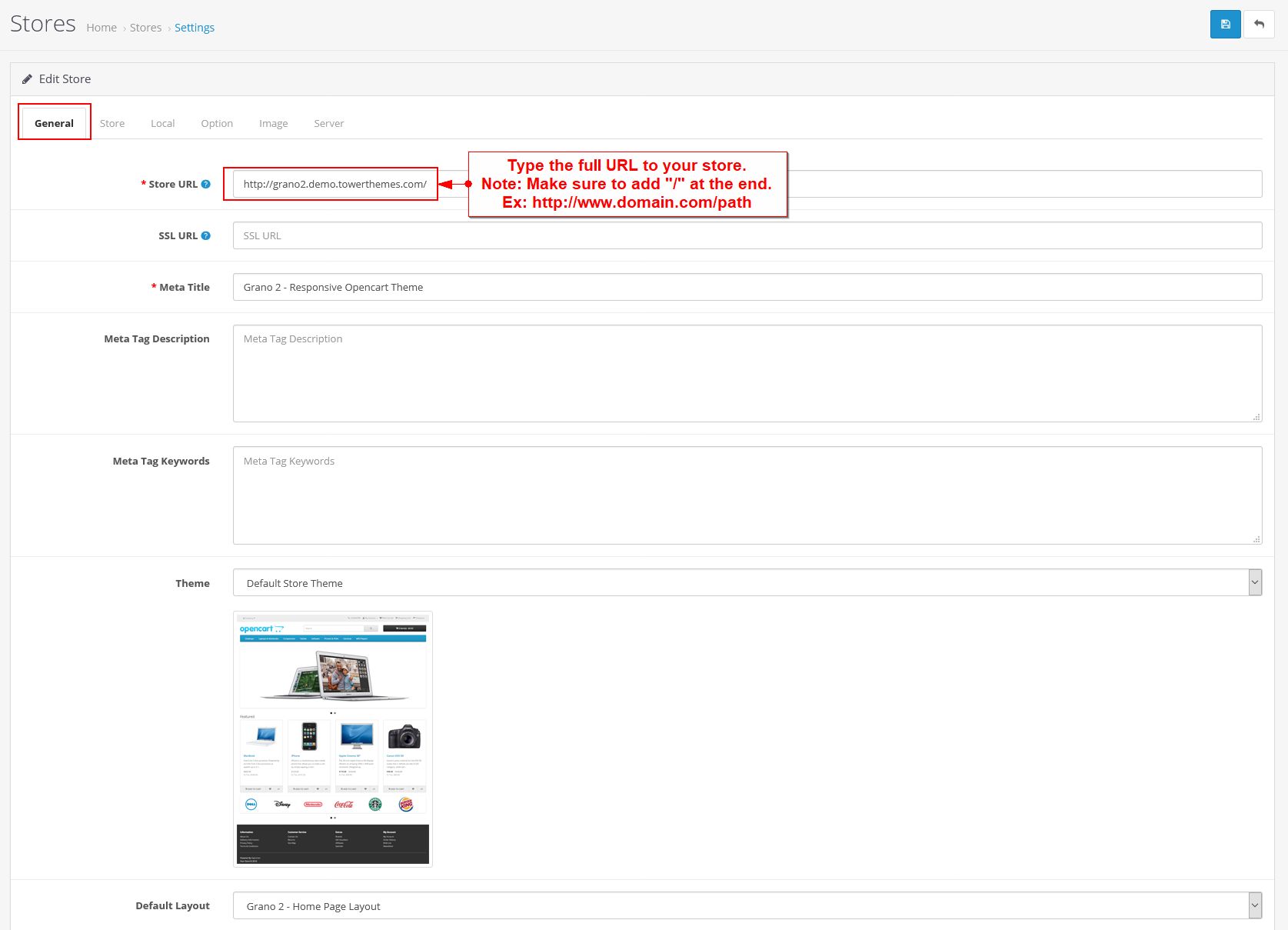Image resolution: width=1288 pixels, height=930 pixels.
Task: Open the Option tab
Action: tap(217, 123)
